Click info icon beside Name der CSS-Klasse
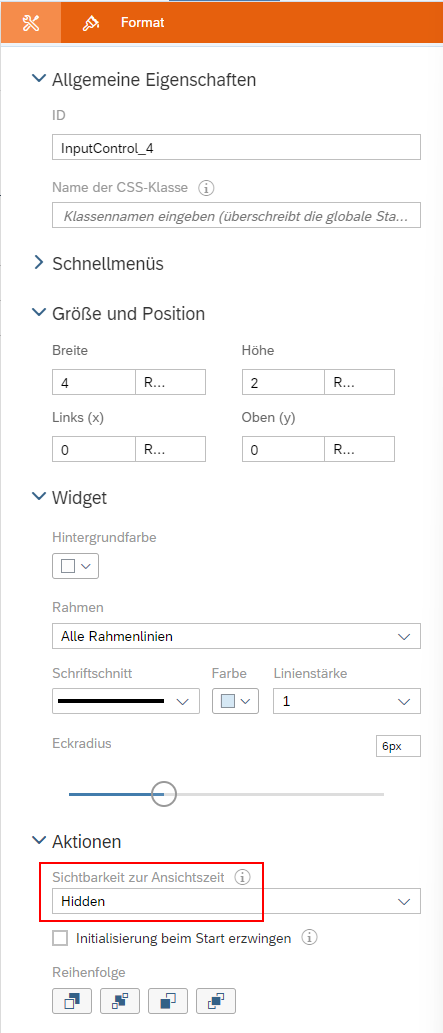Viewport: 443px width, 1033px height. pos(206,188)
